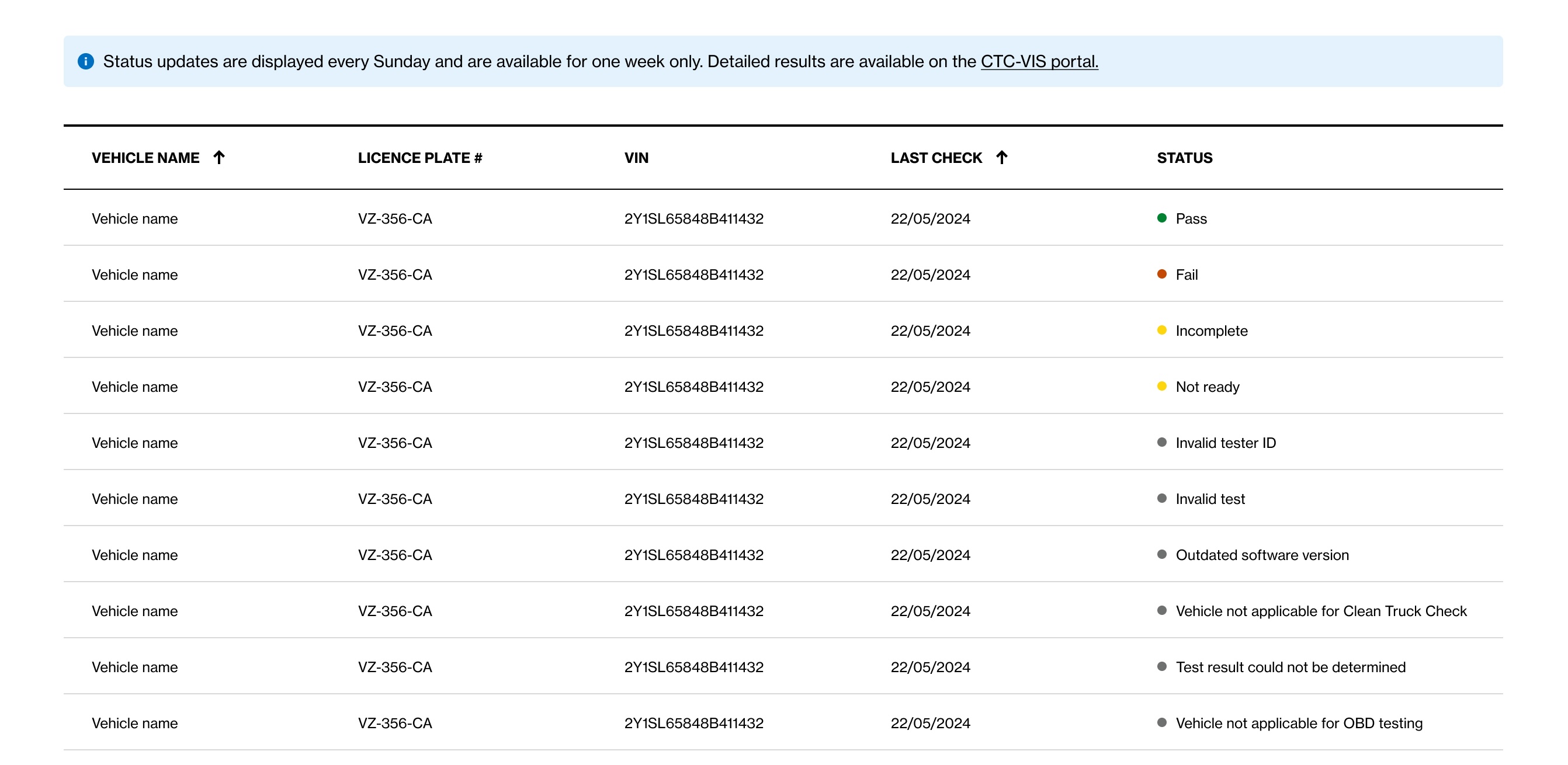
Task: Select Vehicle not applicable for OBD testing
Action: (x=1299, y=723)
